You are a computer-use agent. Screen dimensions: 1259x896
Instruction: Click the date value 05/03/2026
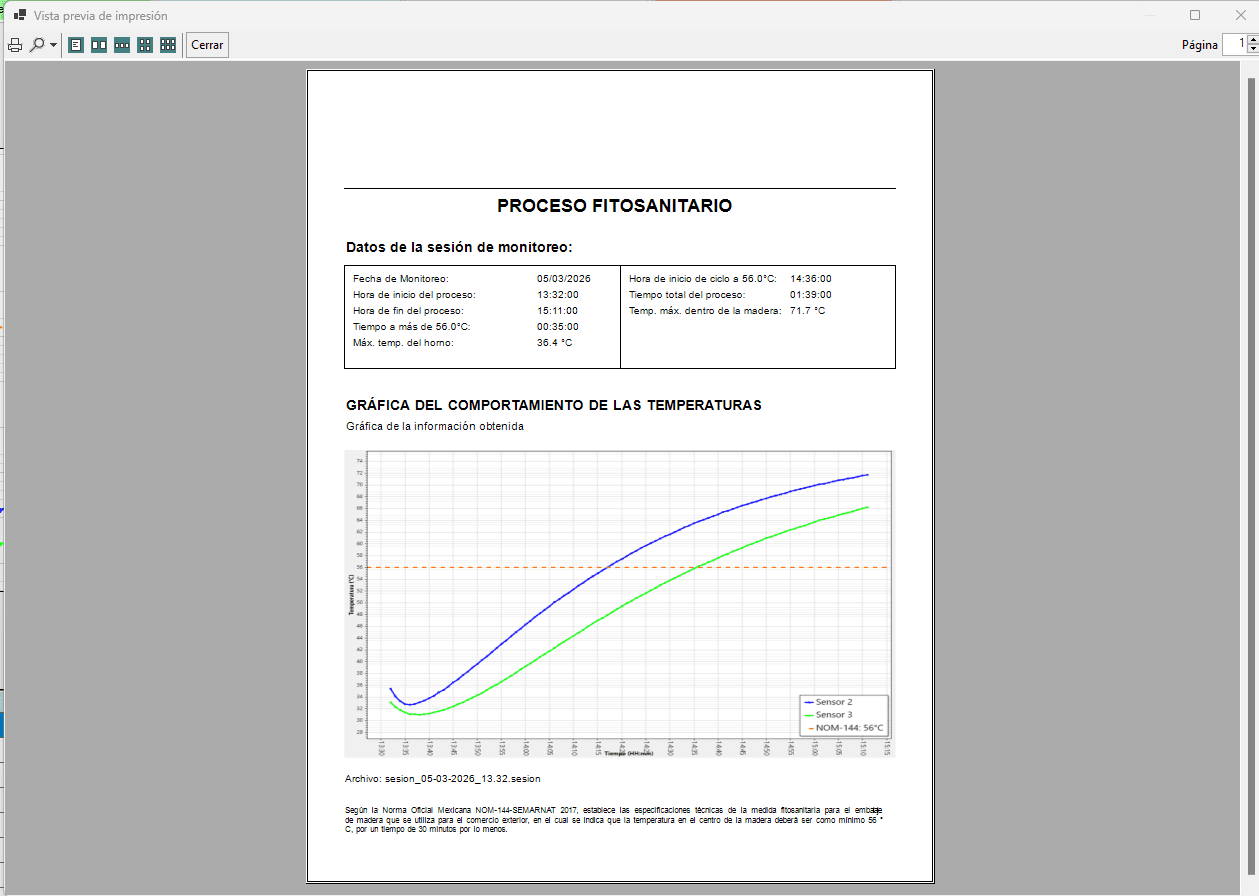point(564,279)
